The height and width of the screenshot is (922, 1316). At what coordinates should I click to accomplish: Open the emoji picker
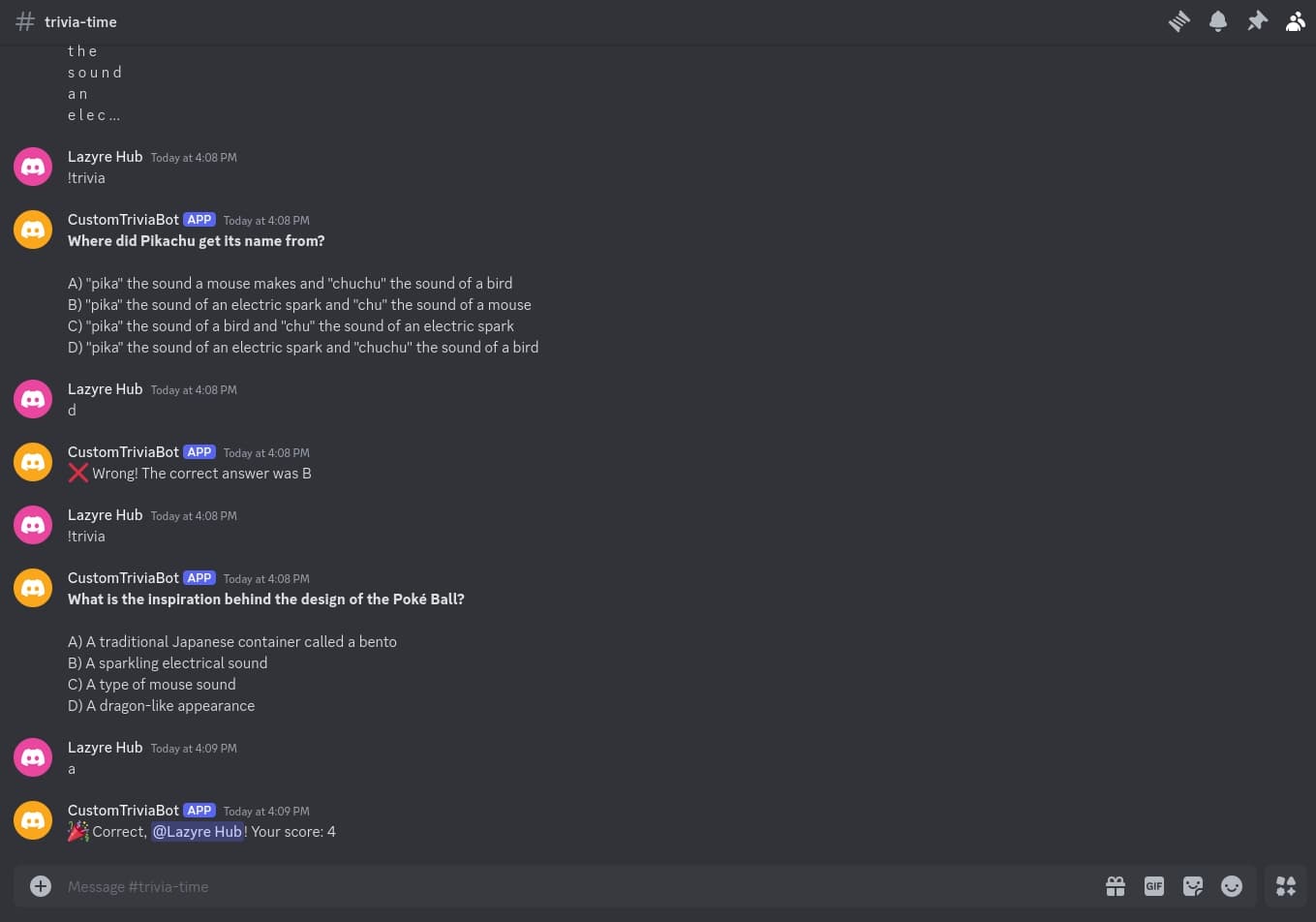pyautogui.click(x=1232, y=886)
